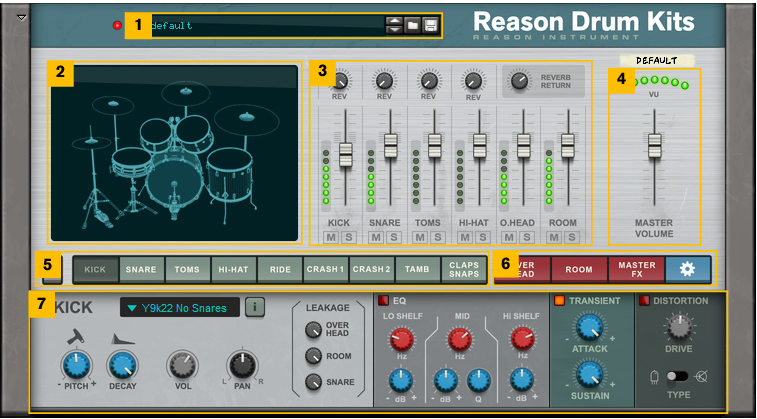Click the PAN knob

click(x=242, y=365)
